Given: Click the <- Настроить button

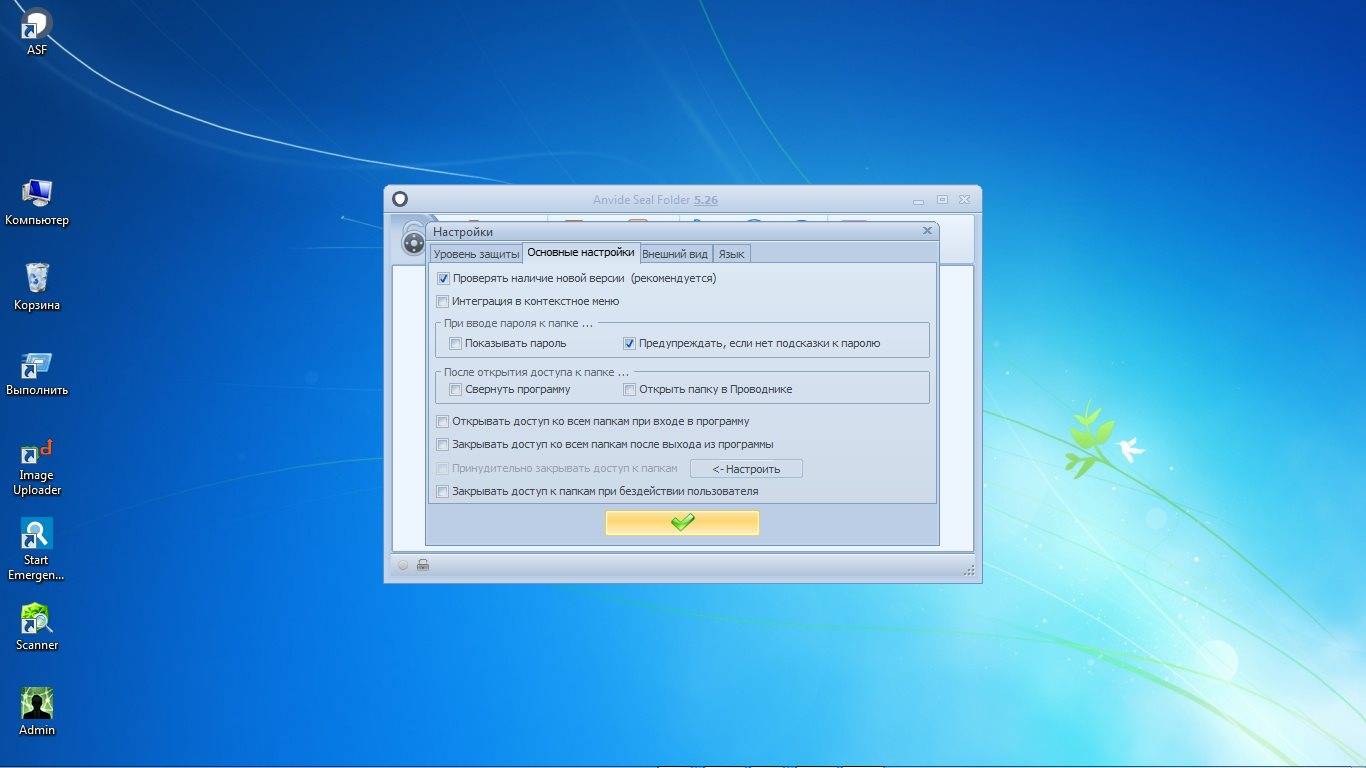Looking at the screenshot, I should tap(746, 469).
